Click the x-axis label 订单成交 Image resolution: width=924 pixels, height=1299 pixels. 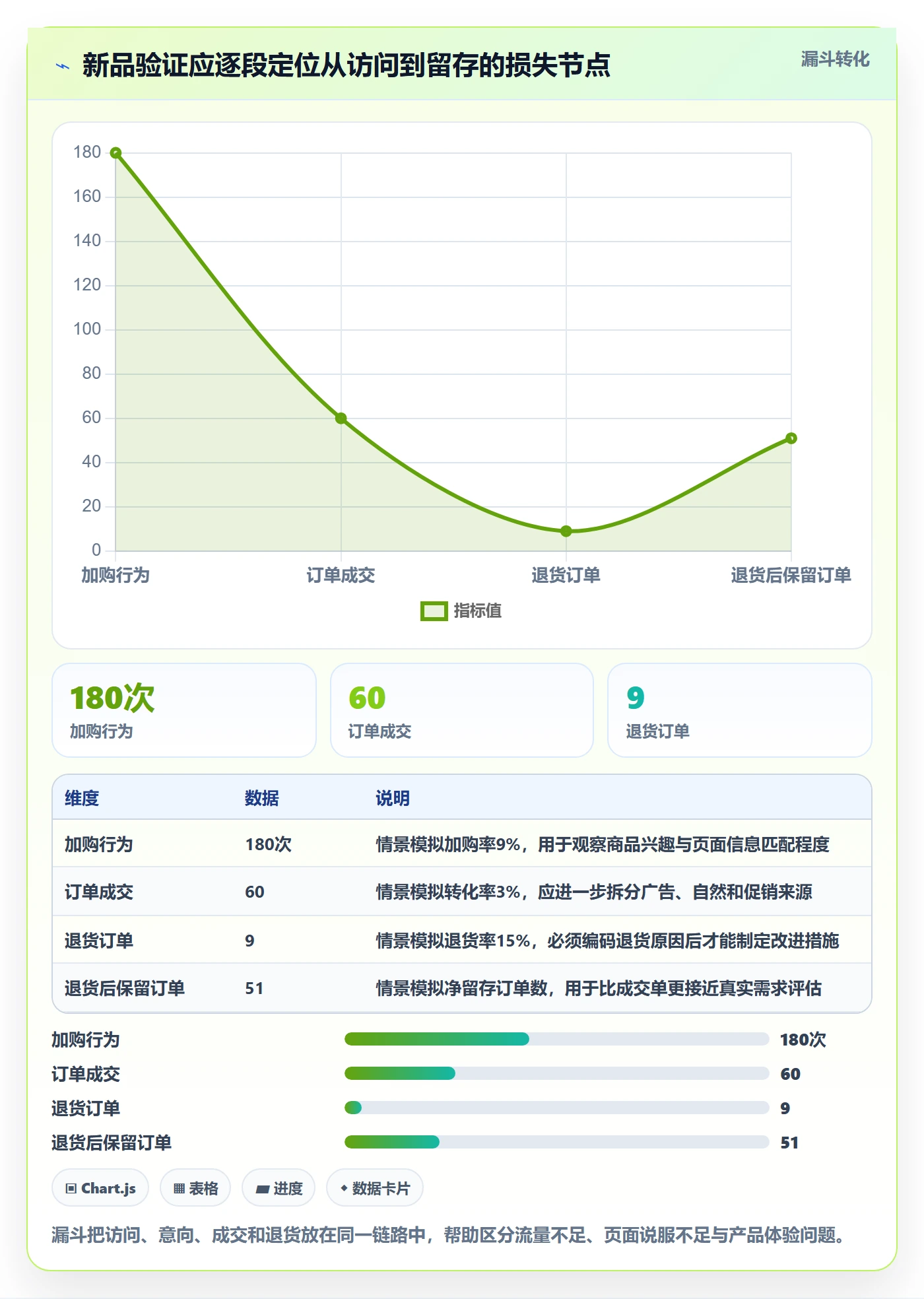341,576
